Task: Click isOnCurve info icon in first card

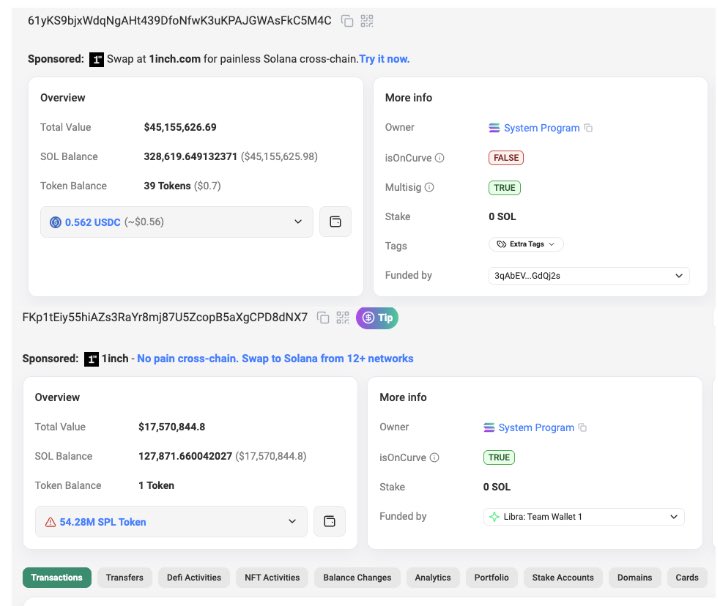Action: coord(439,158)
